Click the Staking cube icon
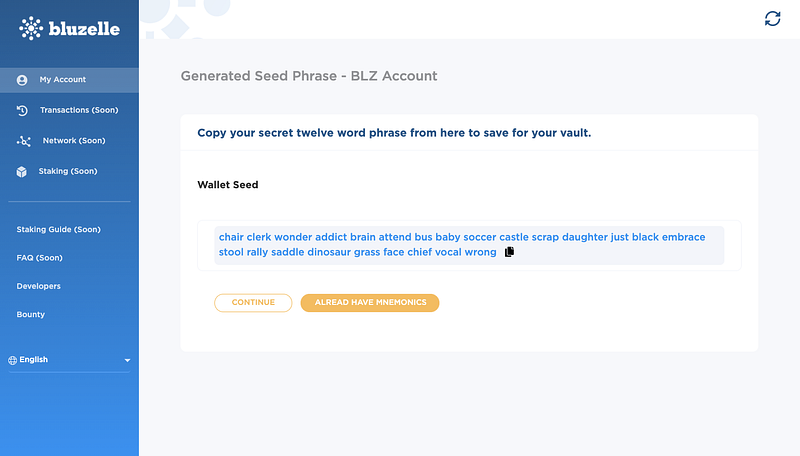This screenshot has width=800, height=456. tap(22, 172)
